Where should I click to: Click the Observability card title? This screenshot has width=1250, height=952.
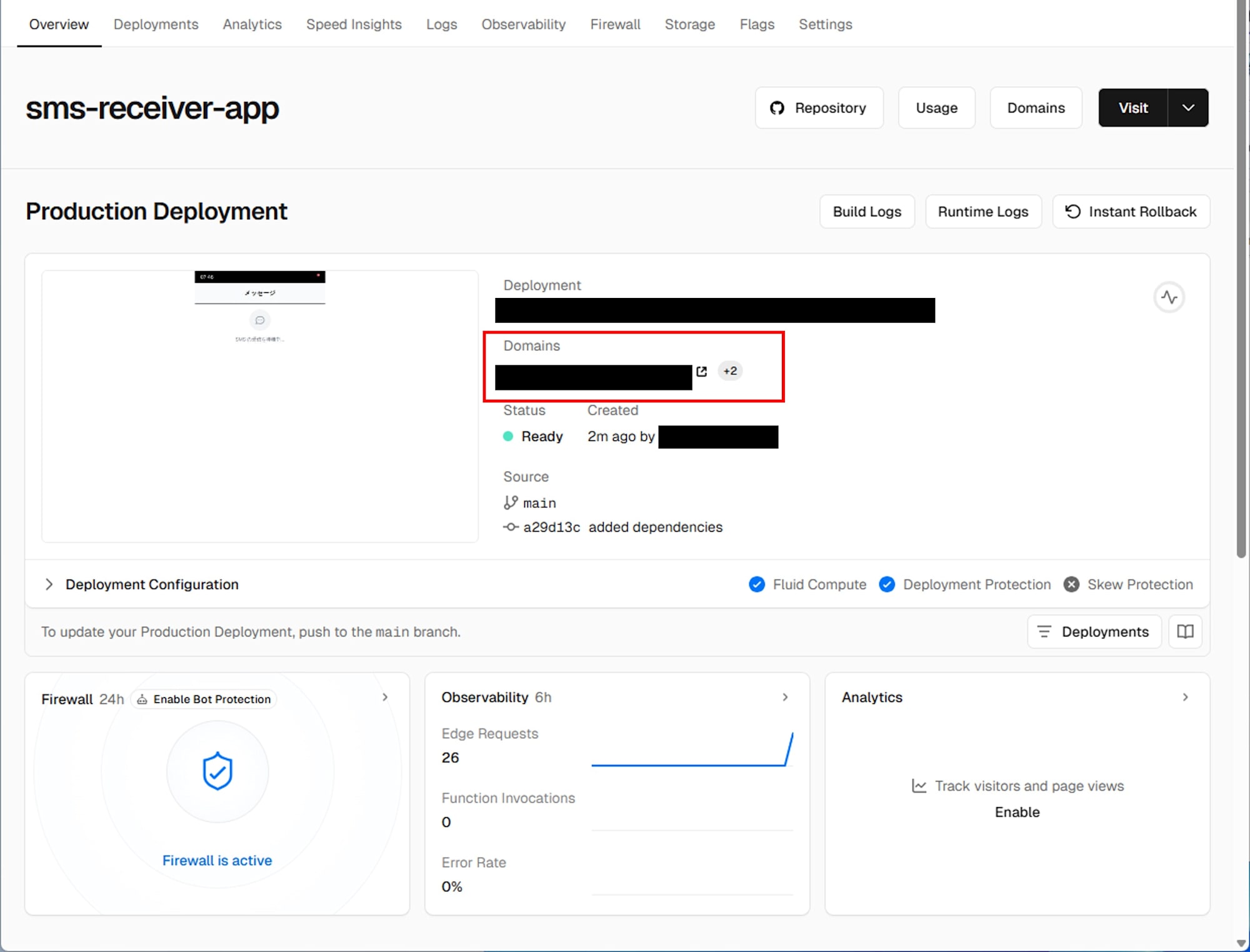pyautogui.click(x=484, y=697)
